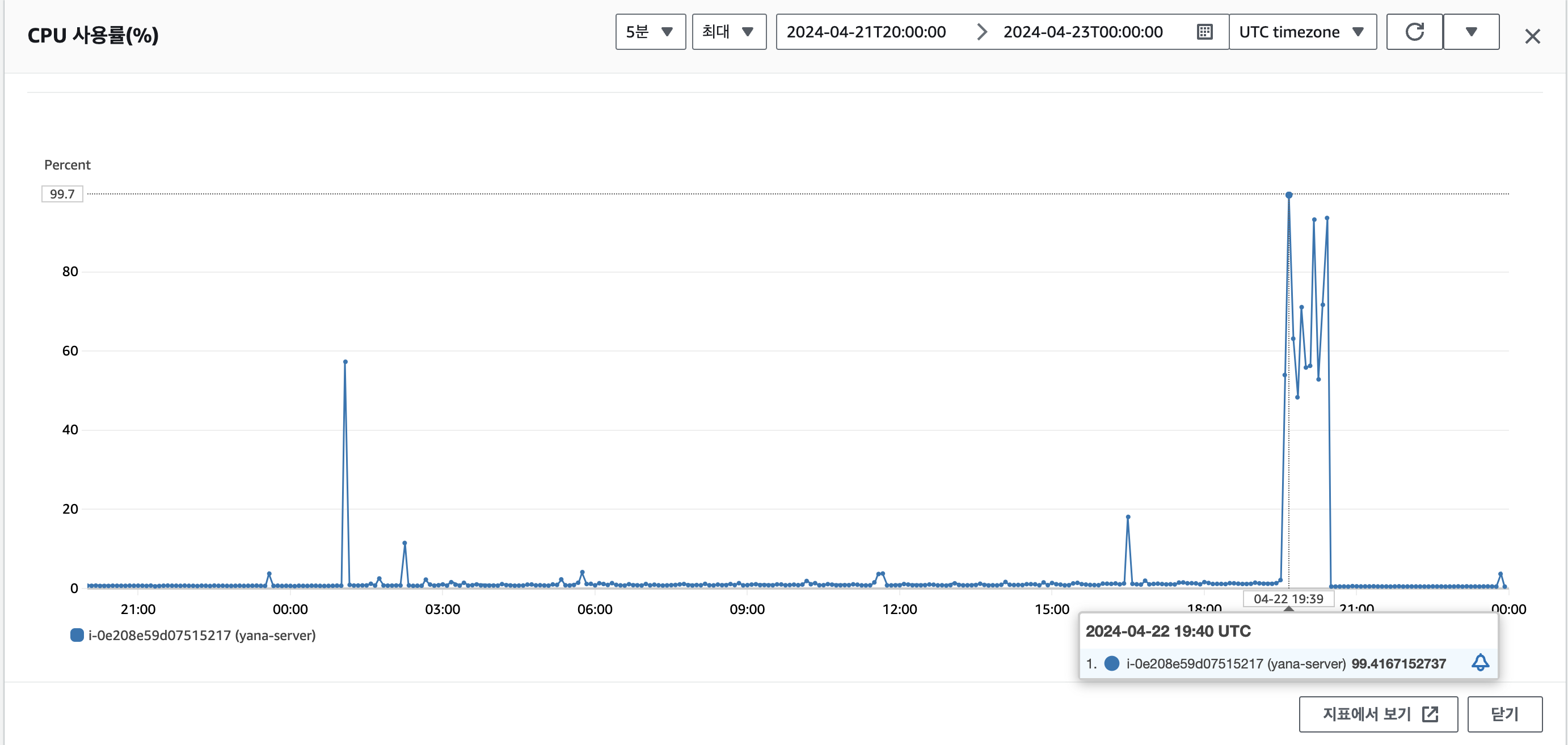The image size is (1568, 745).
Task: Click the 04-22 19:39 time marker label
Action: click(1288, 598)
